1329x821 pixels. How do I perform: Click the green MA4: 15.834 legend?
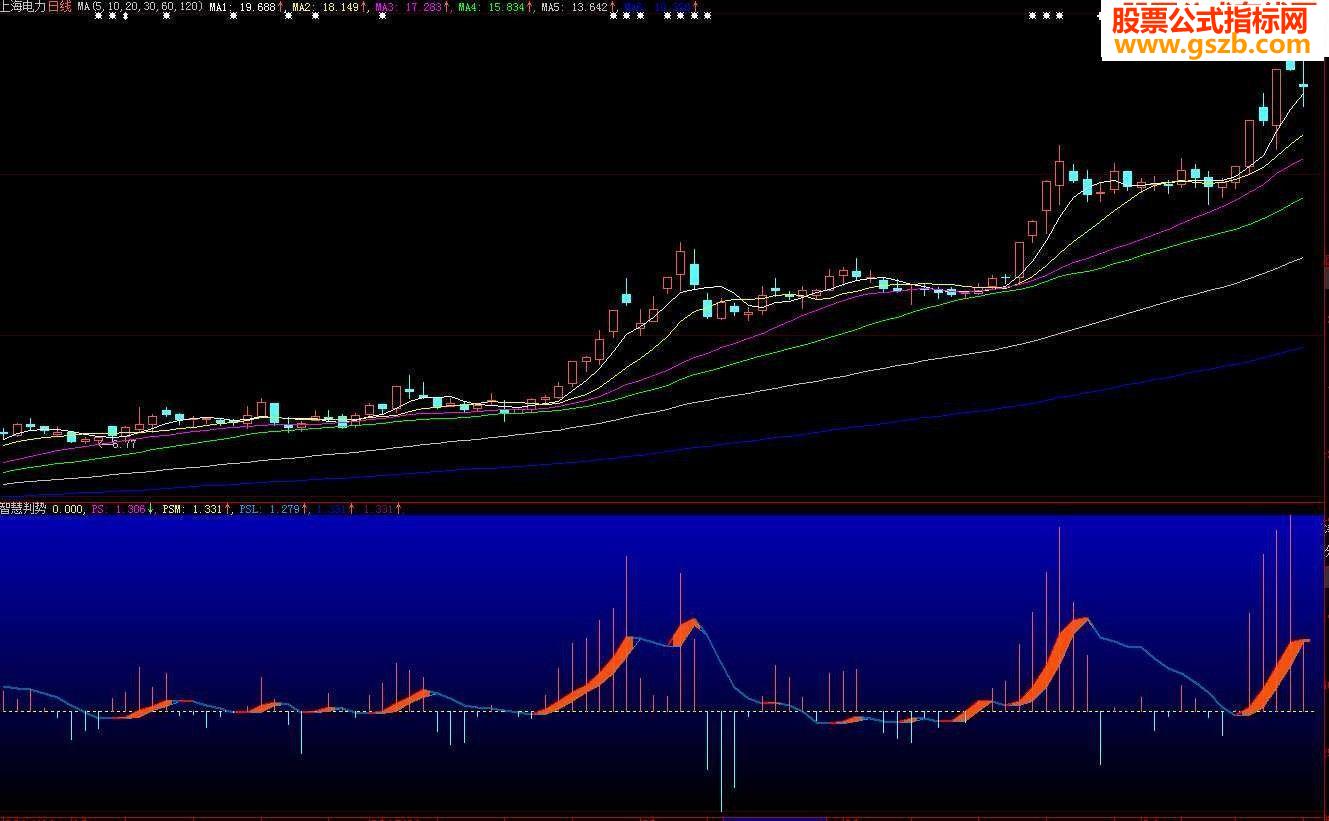pos(490,7)
